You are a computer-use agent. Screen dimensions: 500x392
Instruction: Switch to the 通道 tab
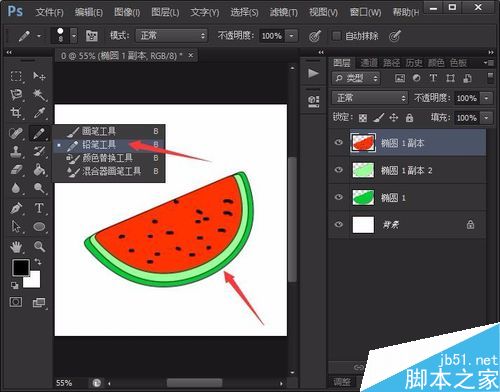369,63
